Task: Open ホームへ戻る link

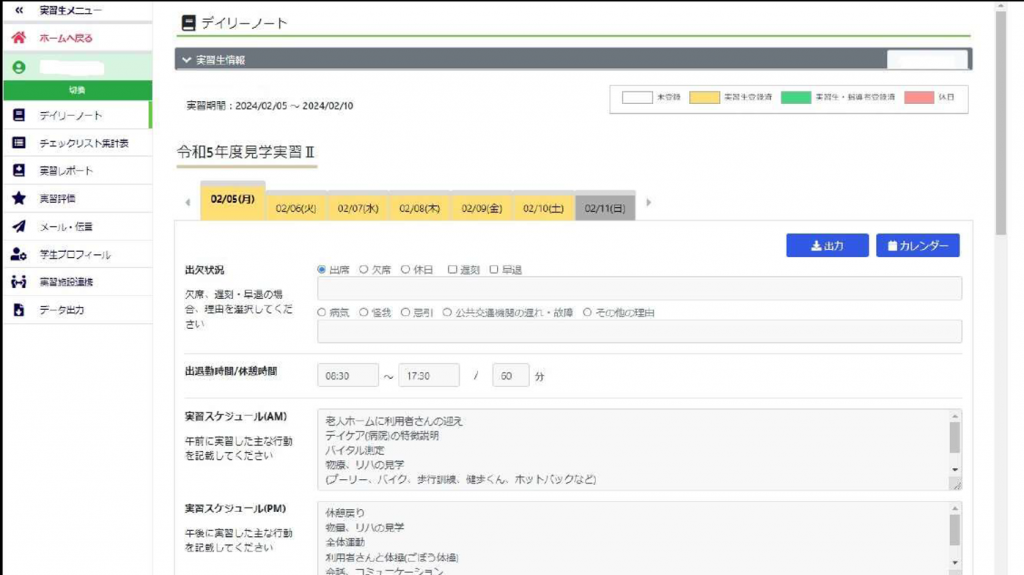Action: click(x=65, y=38)
